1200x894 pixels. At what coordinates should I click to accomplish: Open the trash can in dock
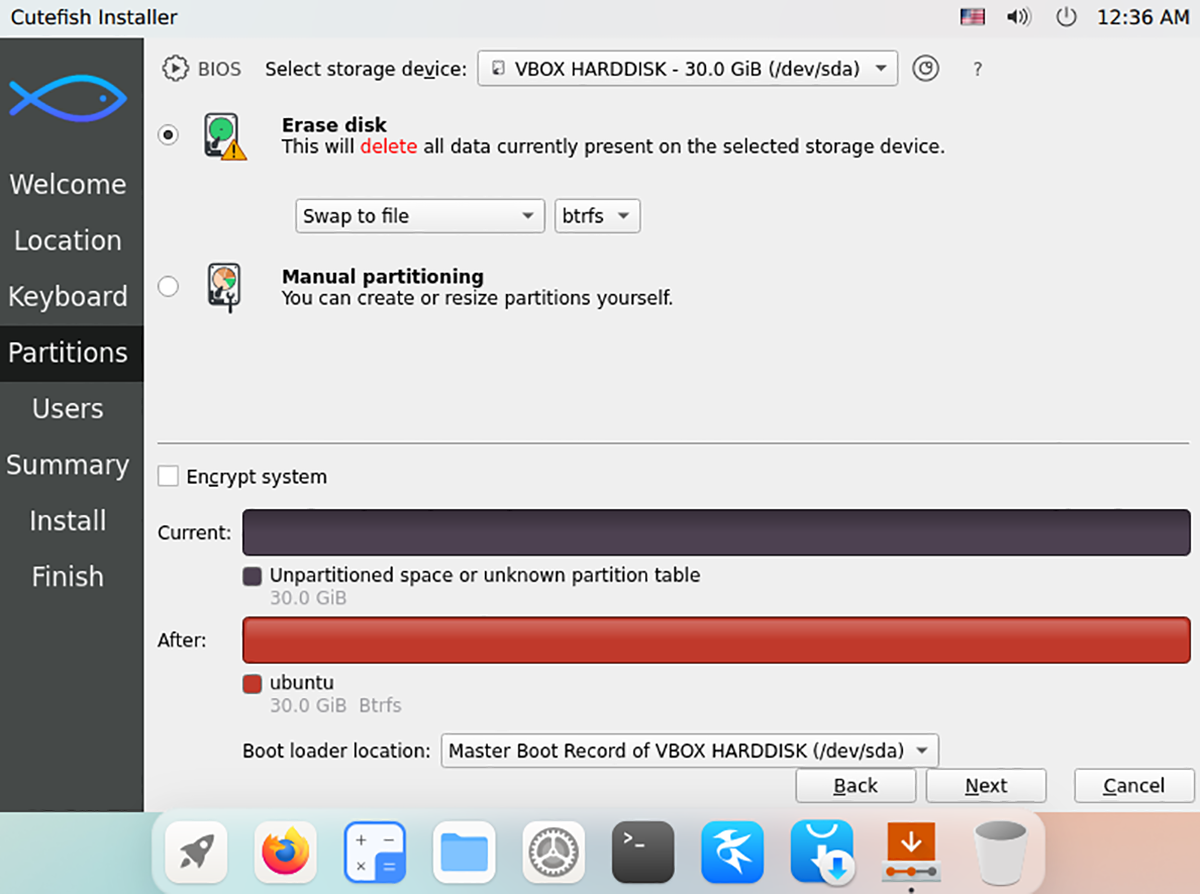[x=1001, y=853]
